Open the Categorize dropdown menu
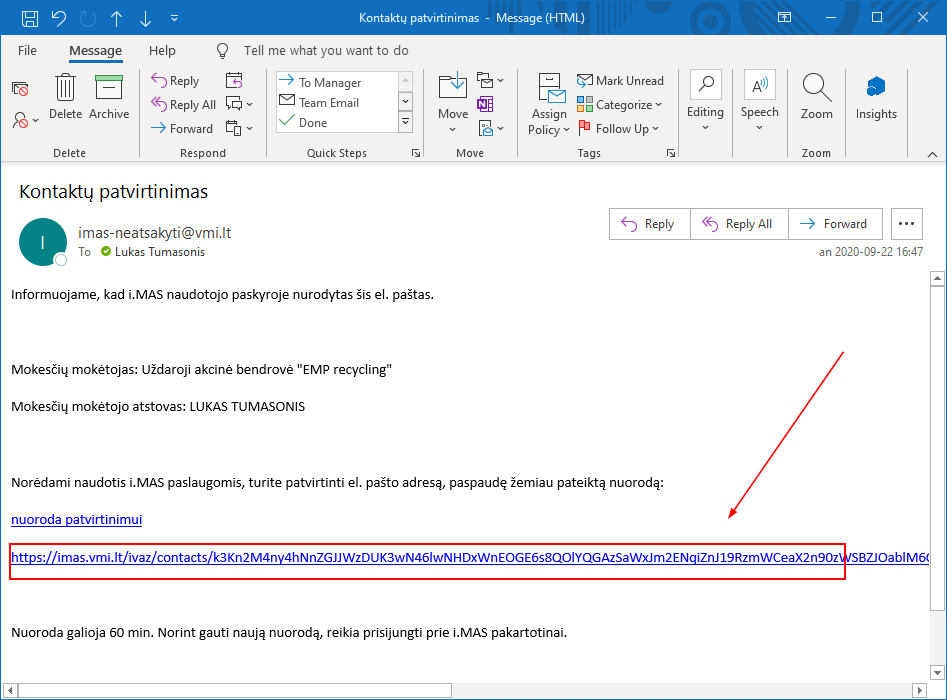 622,105
